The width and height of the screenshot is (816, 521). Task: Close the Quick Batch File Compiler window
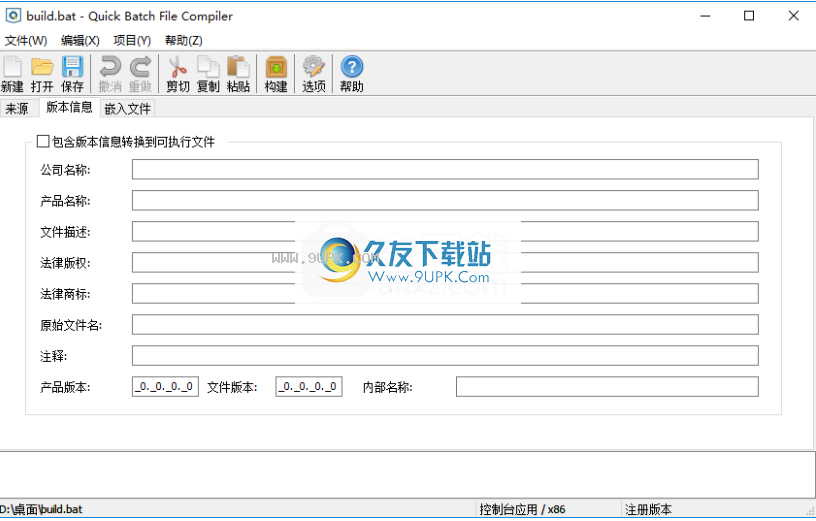[793, 16]
